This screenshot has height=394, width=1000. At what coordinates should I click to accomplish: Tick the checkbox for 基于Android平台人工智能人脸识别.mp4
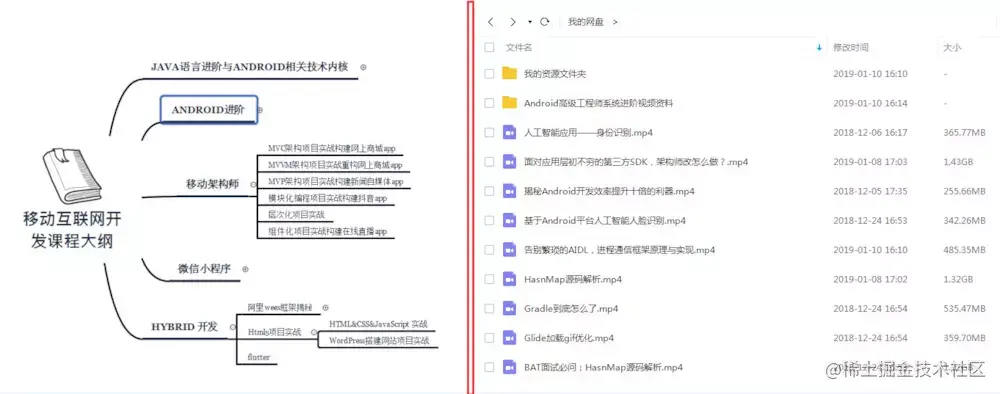tap(489, 221)
